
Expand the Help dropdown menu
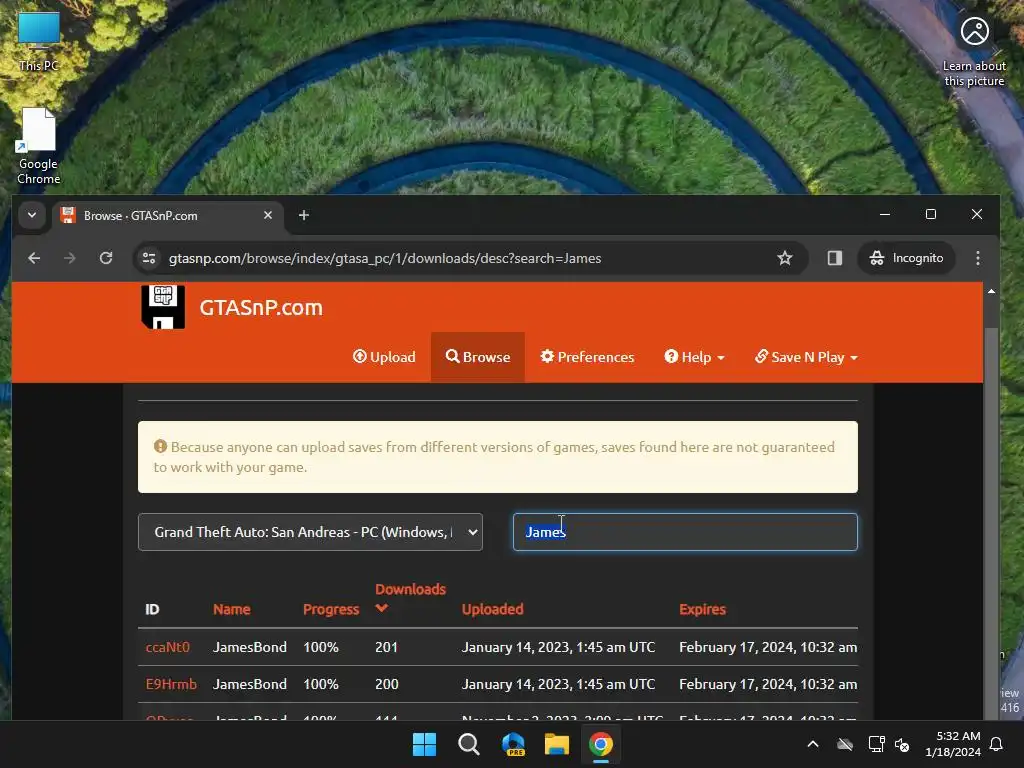(694, 357)
